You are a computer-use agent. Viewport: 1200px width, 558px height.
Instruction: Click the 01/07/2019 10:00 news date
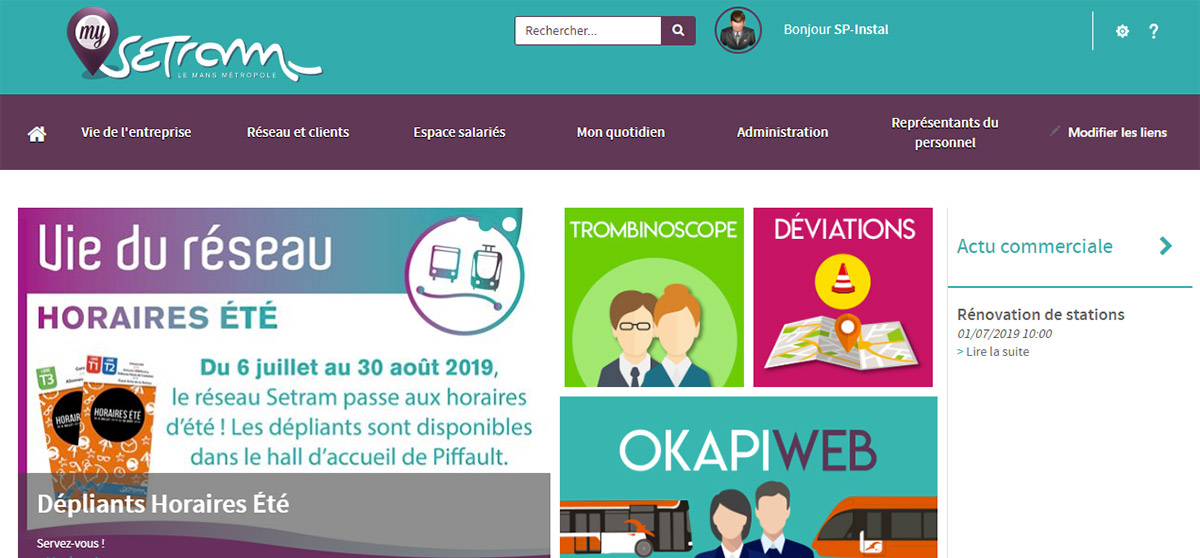point(1004,334)
